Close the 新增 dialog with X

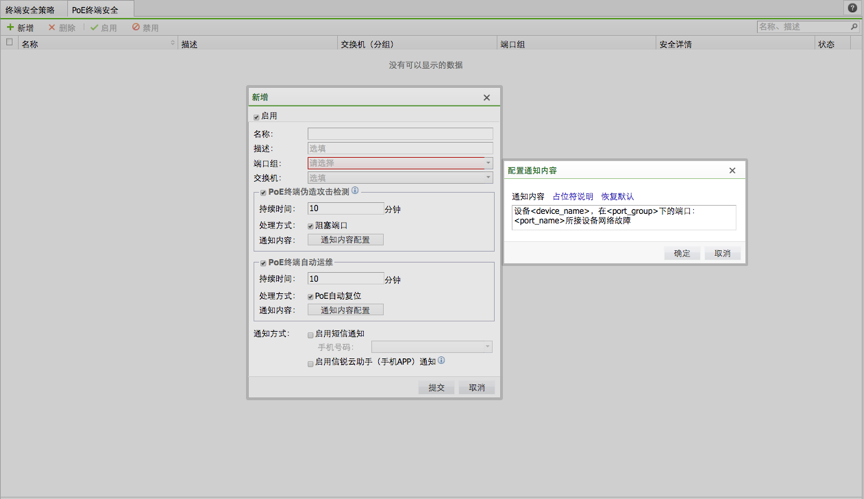(487, 98)
